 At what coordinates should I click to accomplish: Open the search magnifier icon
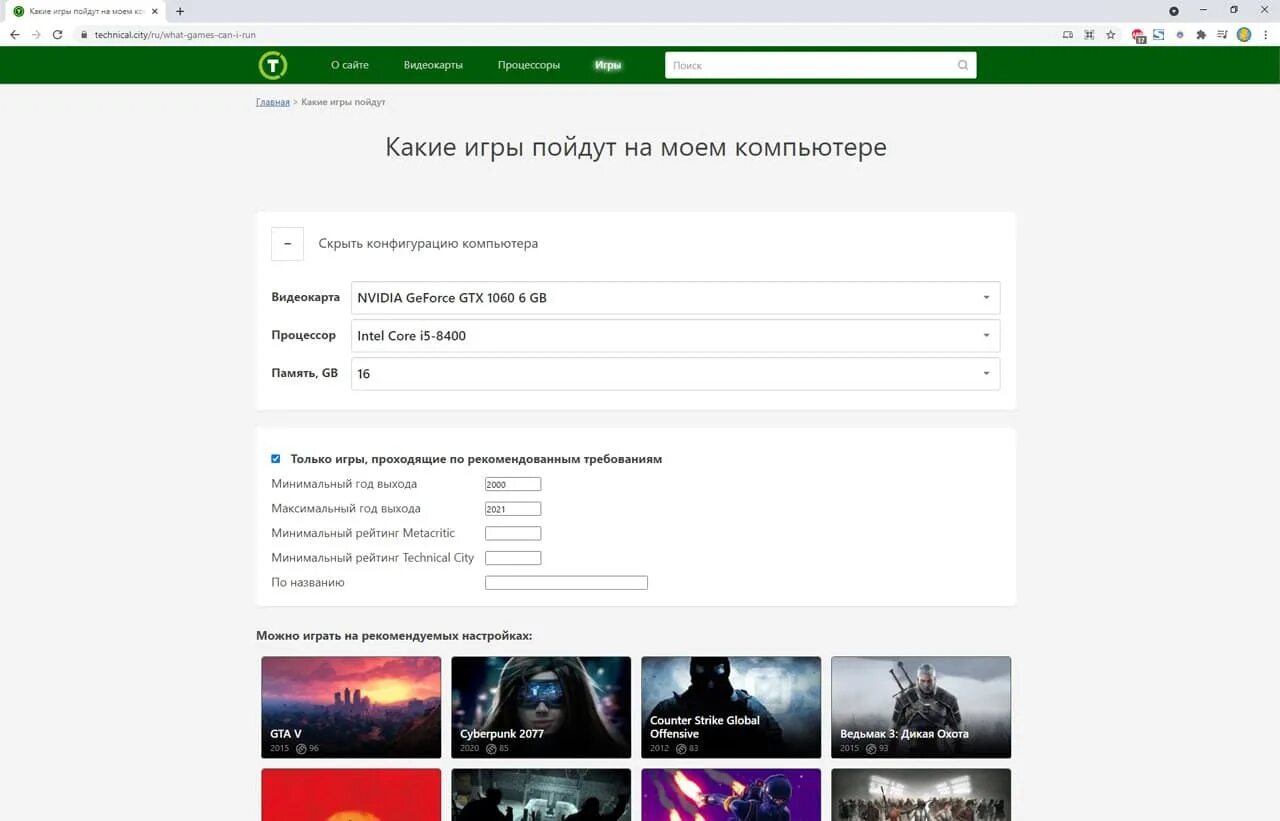(x=961, y=64)
